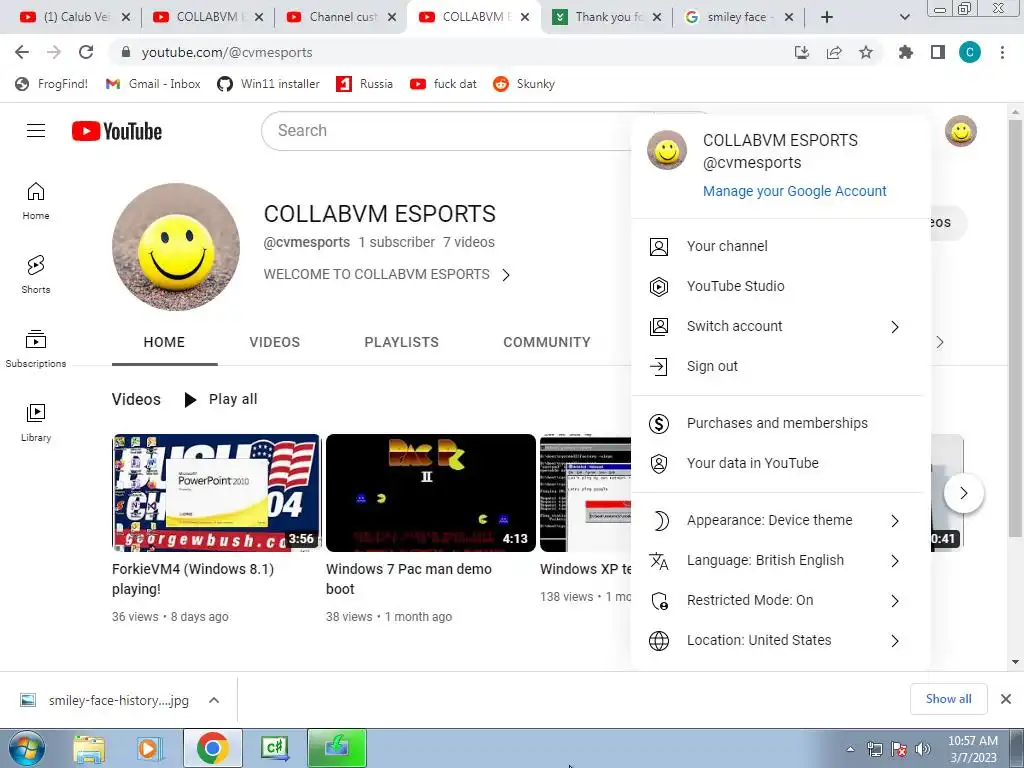Screen dimensions: 1024x768
Task: Share this page from address bar
Action: pos(834,52)
